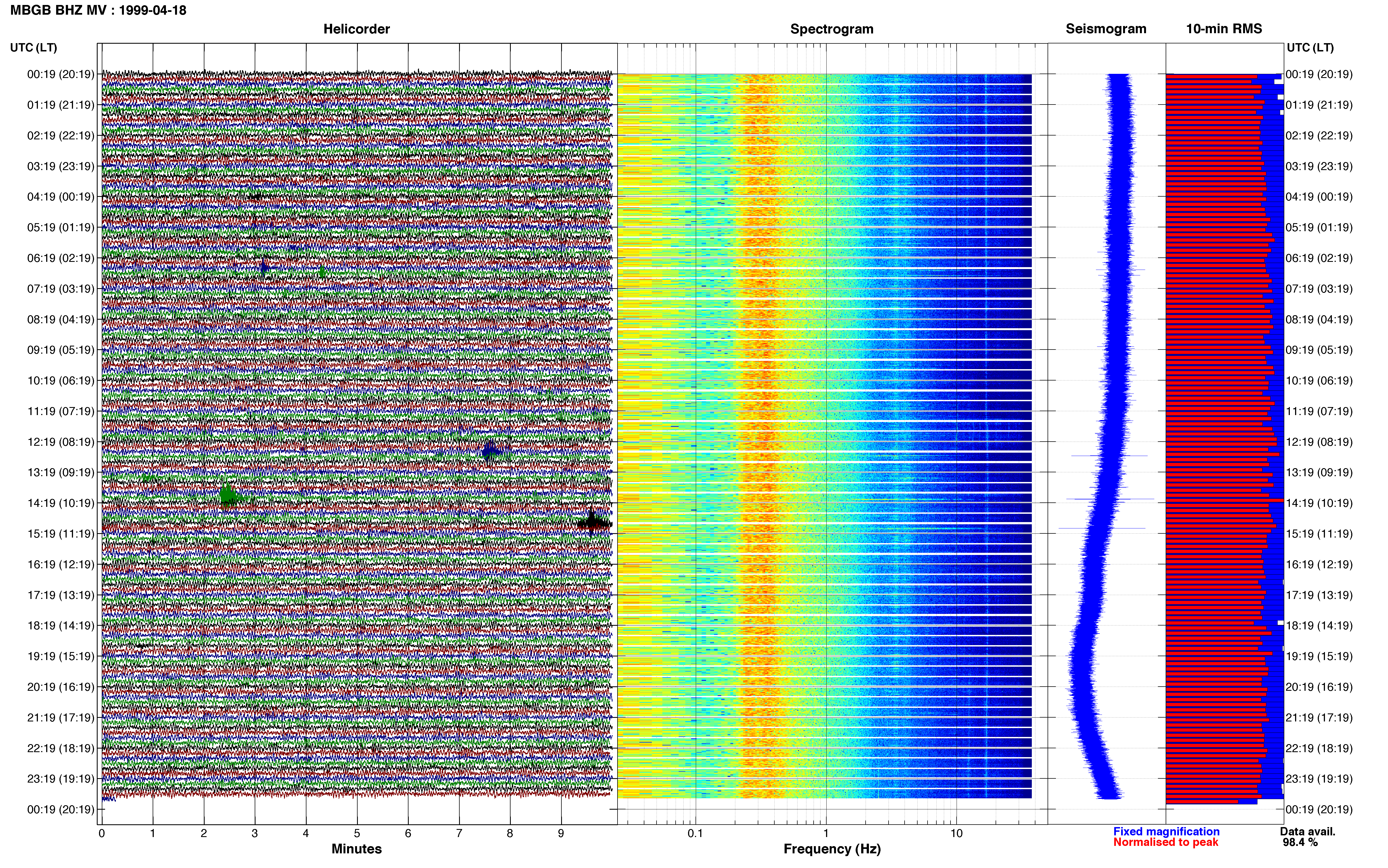Click the 'Minutes' x-axis label
This screenshot has height=868, width=1388.
tap(356, 848)
